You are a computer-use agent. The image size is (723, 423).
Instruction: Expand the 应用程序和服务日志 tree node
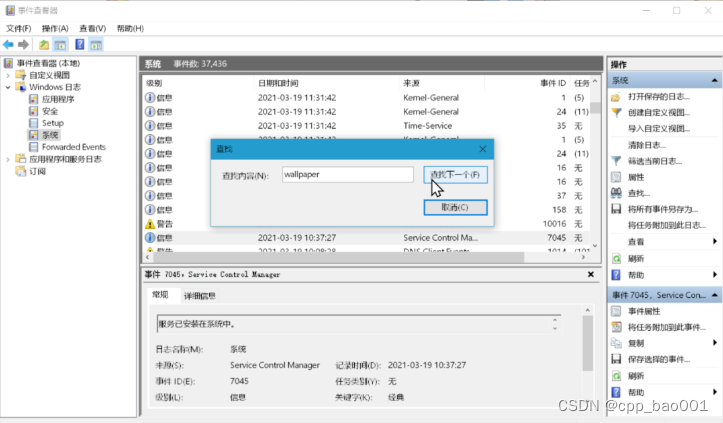[8, 159]
